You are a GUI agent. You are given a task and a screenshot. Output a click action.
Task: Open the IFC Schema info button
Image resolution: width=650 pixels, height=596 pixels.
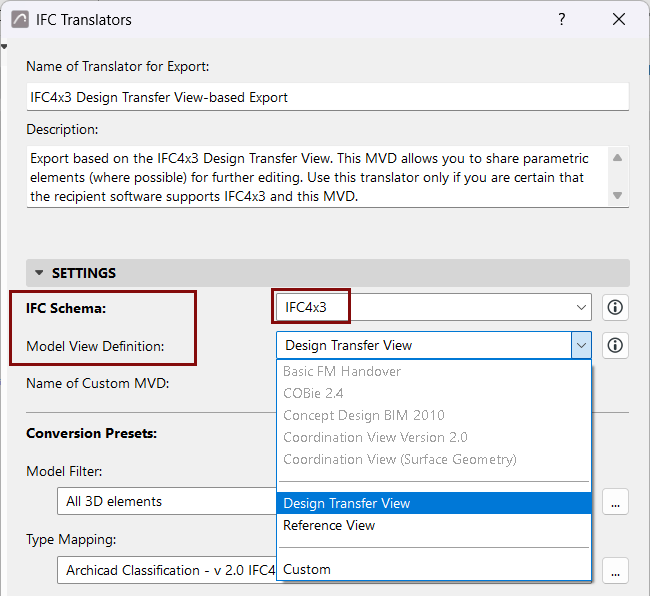point(615,307)
